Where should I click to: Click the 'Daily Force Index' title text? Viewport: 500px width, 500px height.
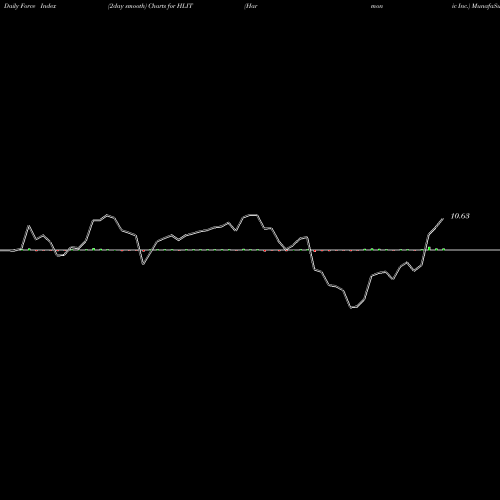[x=30, y=6]
